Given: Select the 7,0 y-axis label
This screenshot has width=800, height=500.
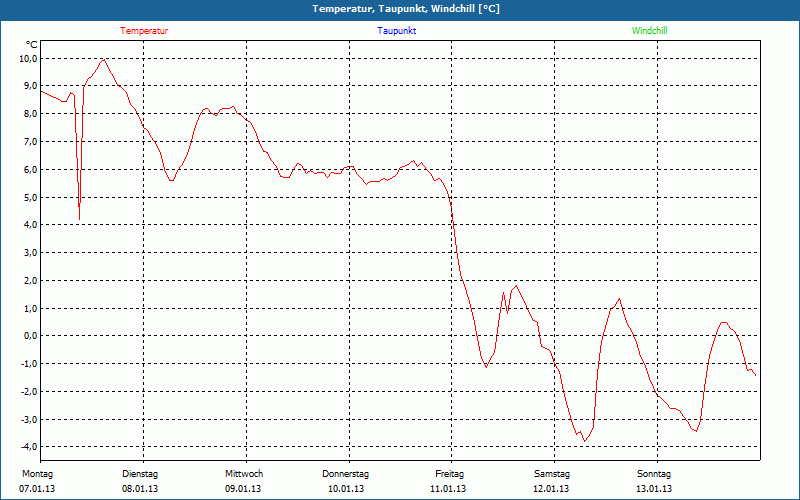Looking at the screenshot, I should 31,141.
